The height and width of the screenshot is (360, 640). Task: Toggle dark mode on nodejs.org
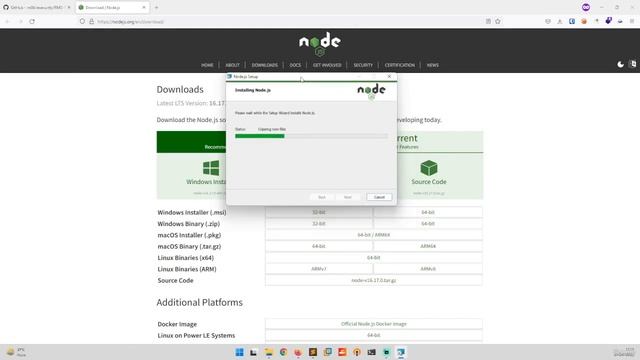[x=620, y=64]
